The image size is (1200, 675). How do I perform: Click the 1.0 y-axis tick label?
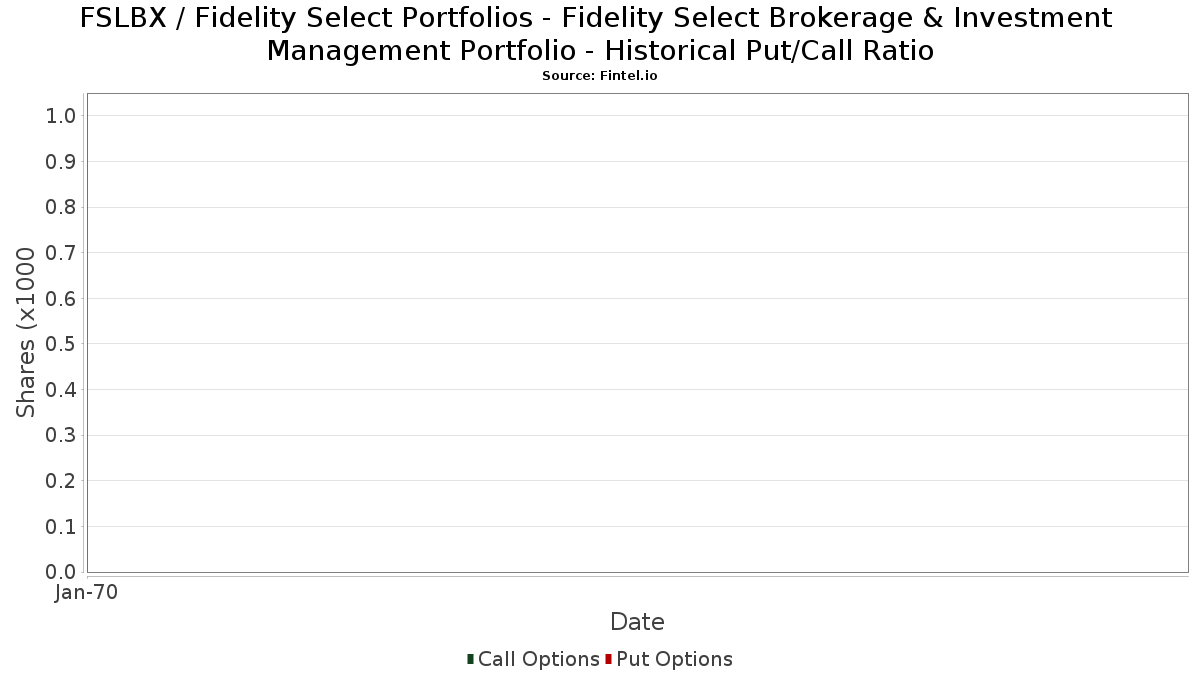[61, 116]
